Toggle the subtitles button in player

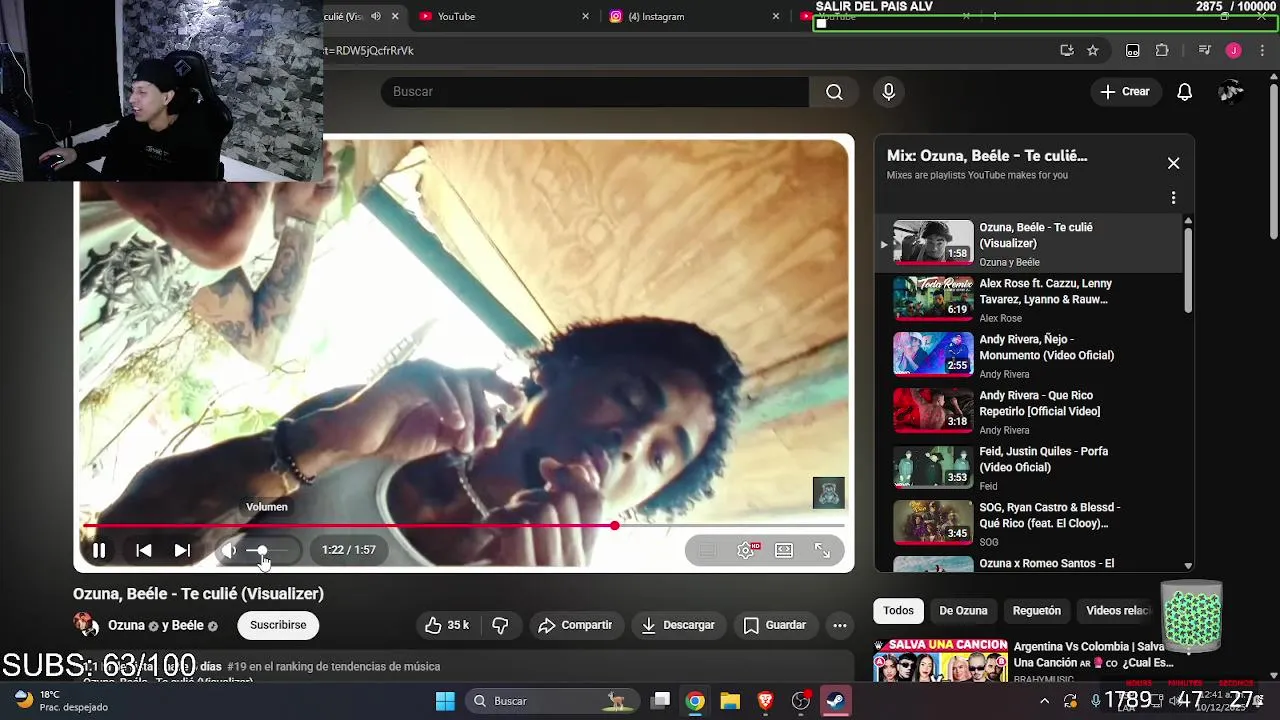point(707,550)
